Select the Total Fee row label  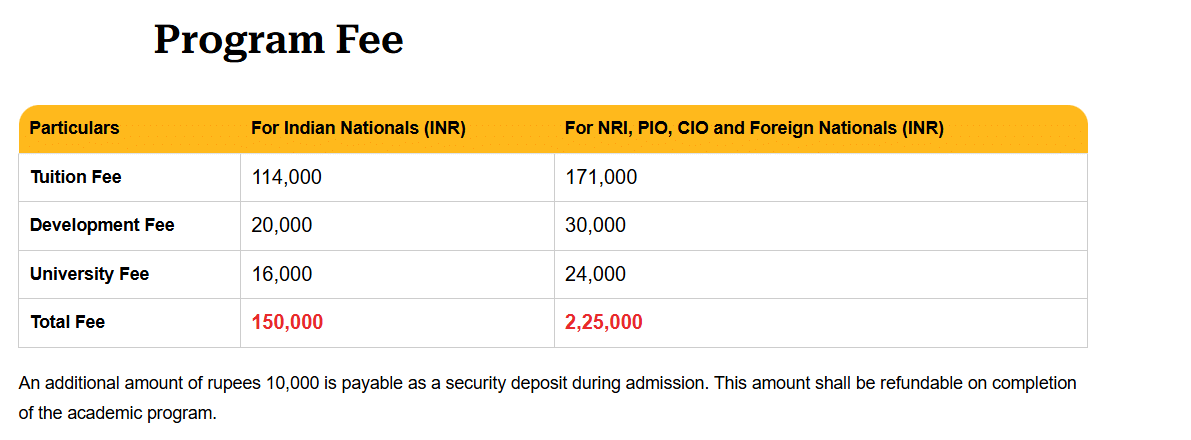[x=68, y=322]
